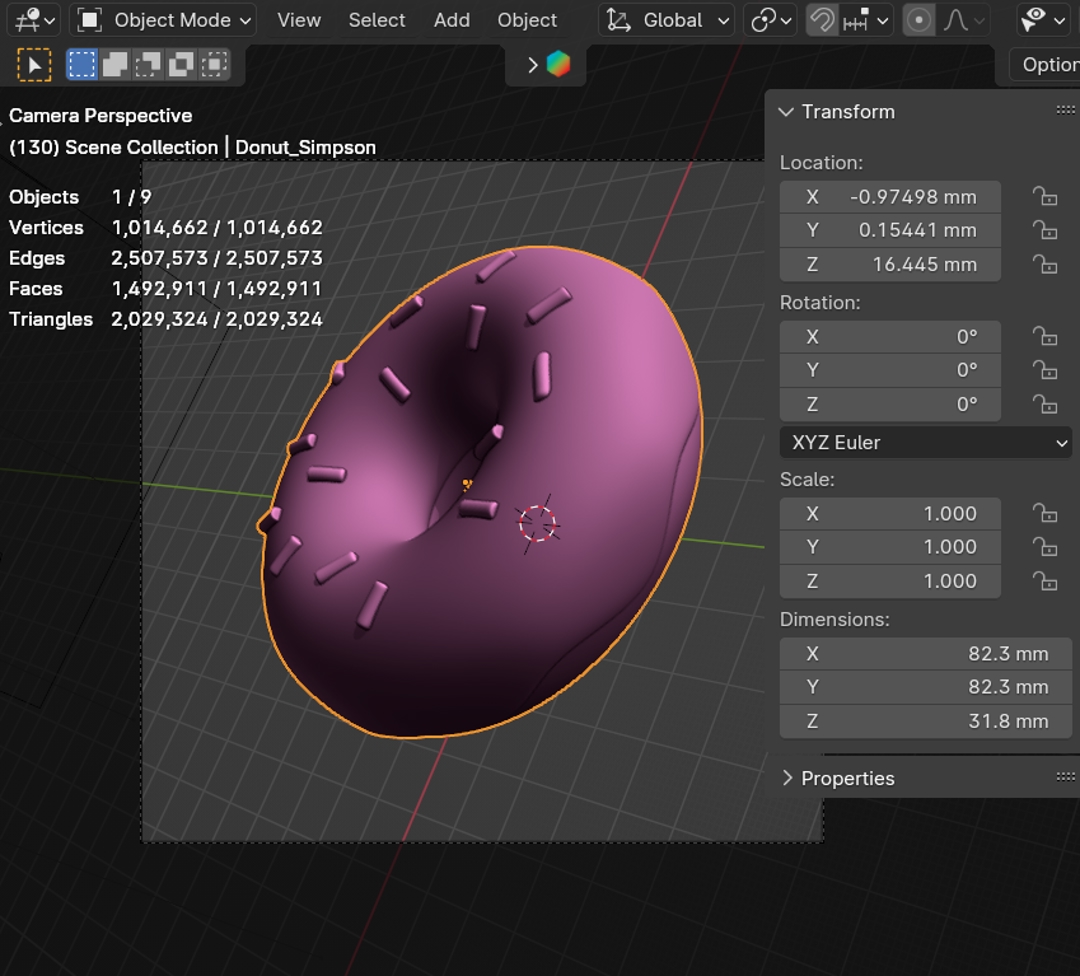The height and width of the screenshot is (976, 1080).
Task: Open the Object Mode dropdown
Action: pyautogui.click(x=166, y=20)
